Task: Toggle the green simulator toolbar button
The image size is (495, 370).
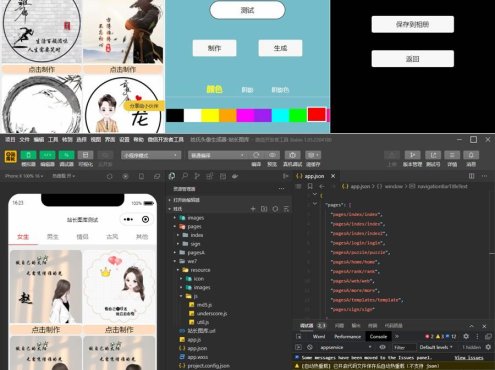Action: 28,155
